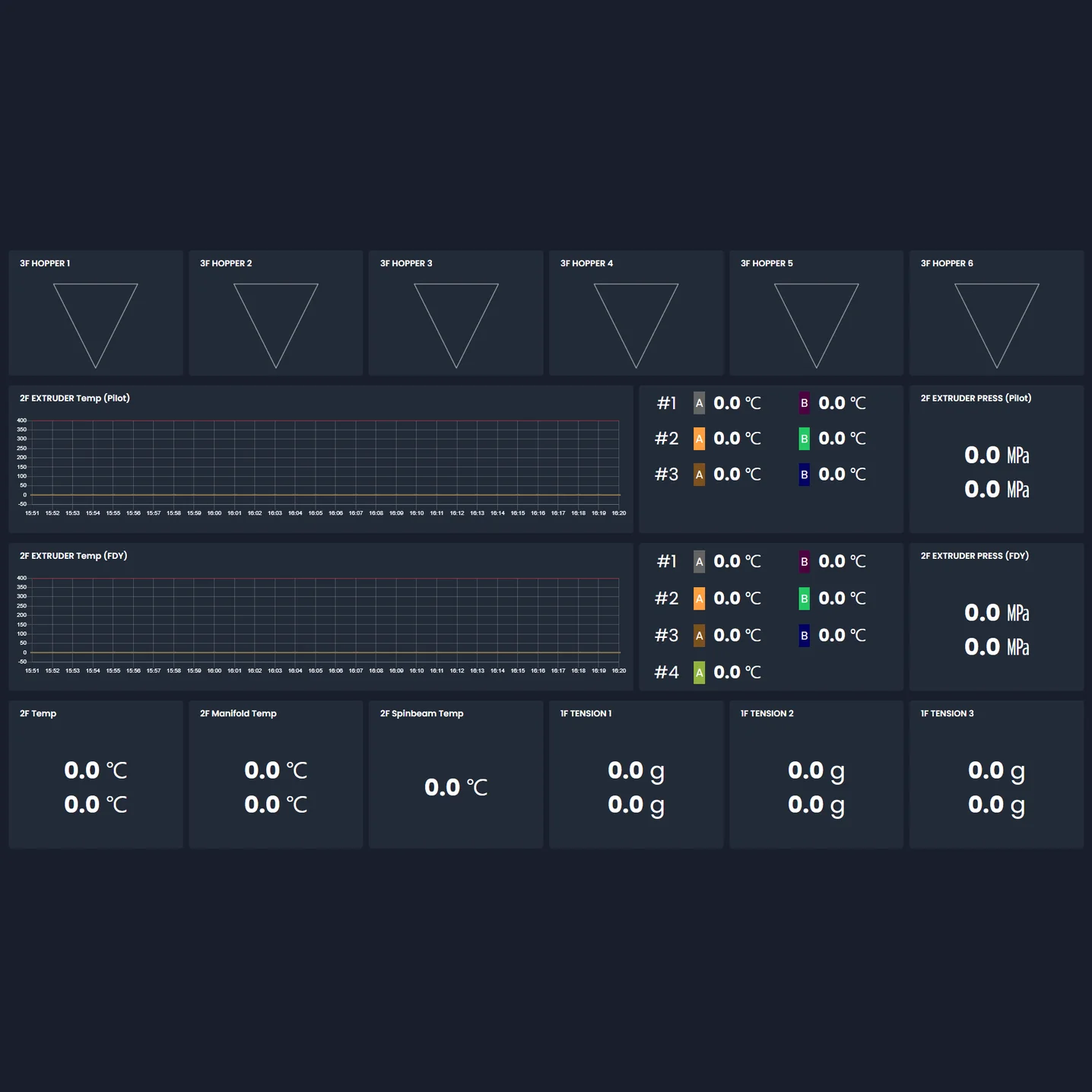Select green B badge in Pilot row #2
This screenshot has width=1092, height=1092.
(x=804, y=439)
